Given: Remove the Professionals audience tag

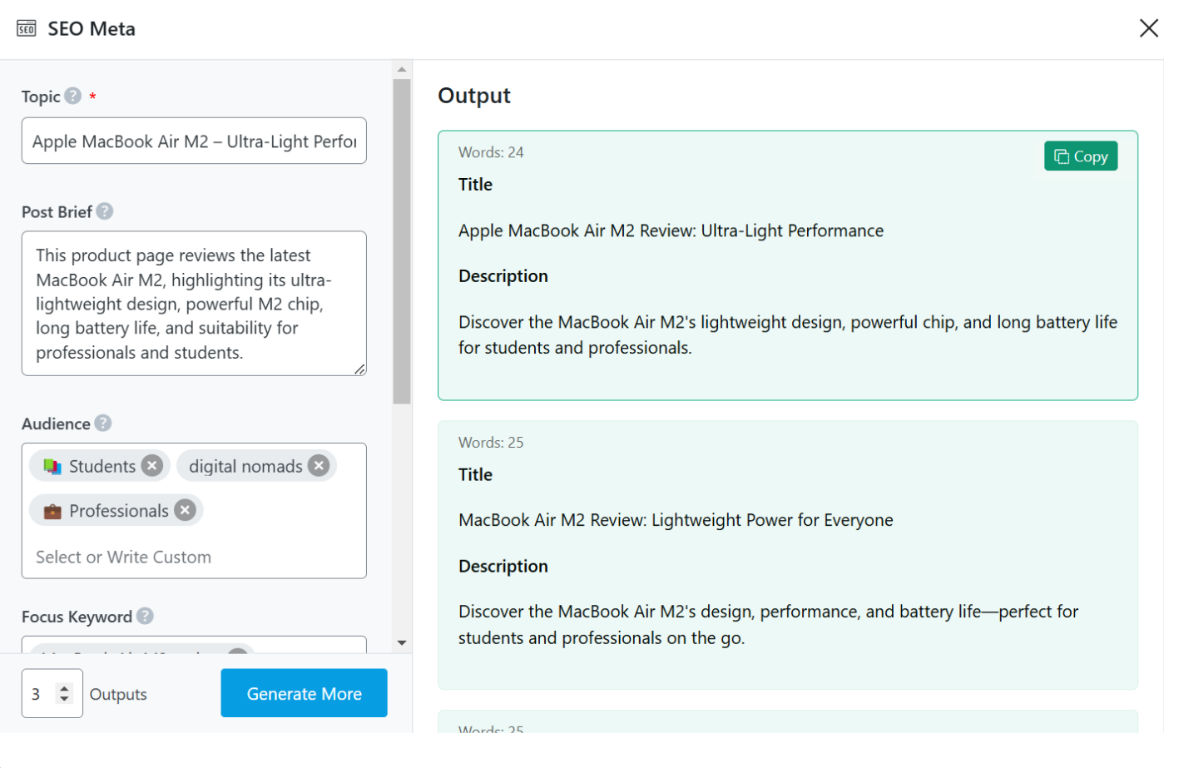Looking at the screenshot, I should click(x=185, y=511).
